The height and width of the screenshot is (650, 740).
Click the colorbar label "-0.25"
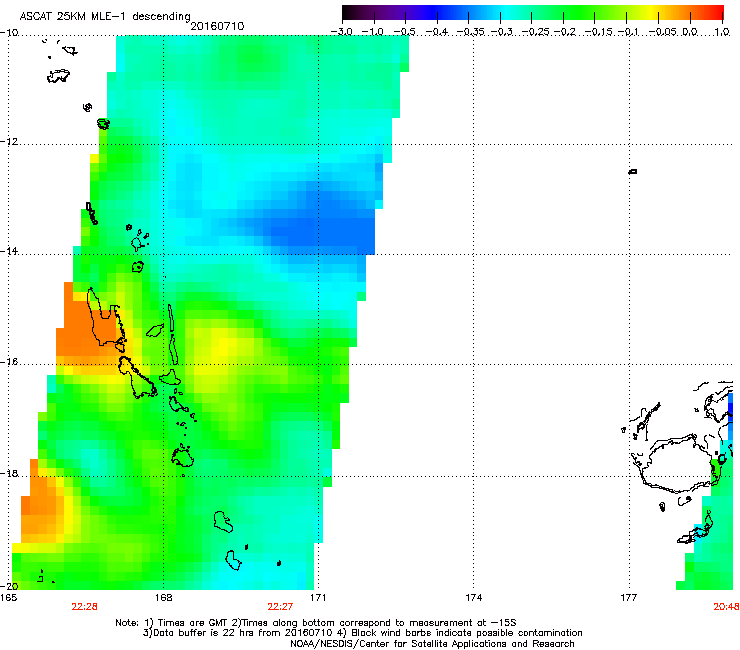coord(536,32)
